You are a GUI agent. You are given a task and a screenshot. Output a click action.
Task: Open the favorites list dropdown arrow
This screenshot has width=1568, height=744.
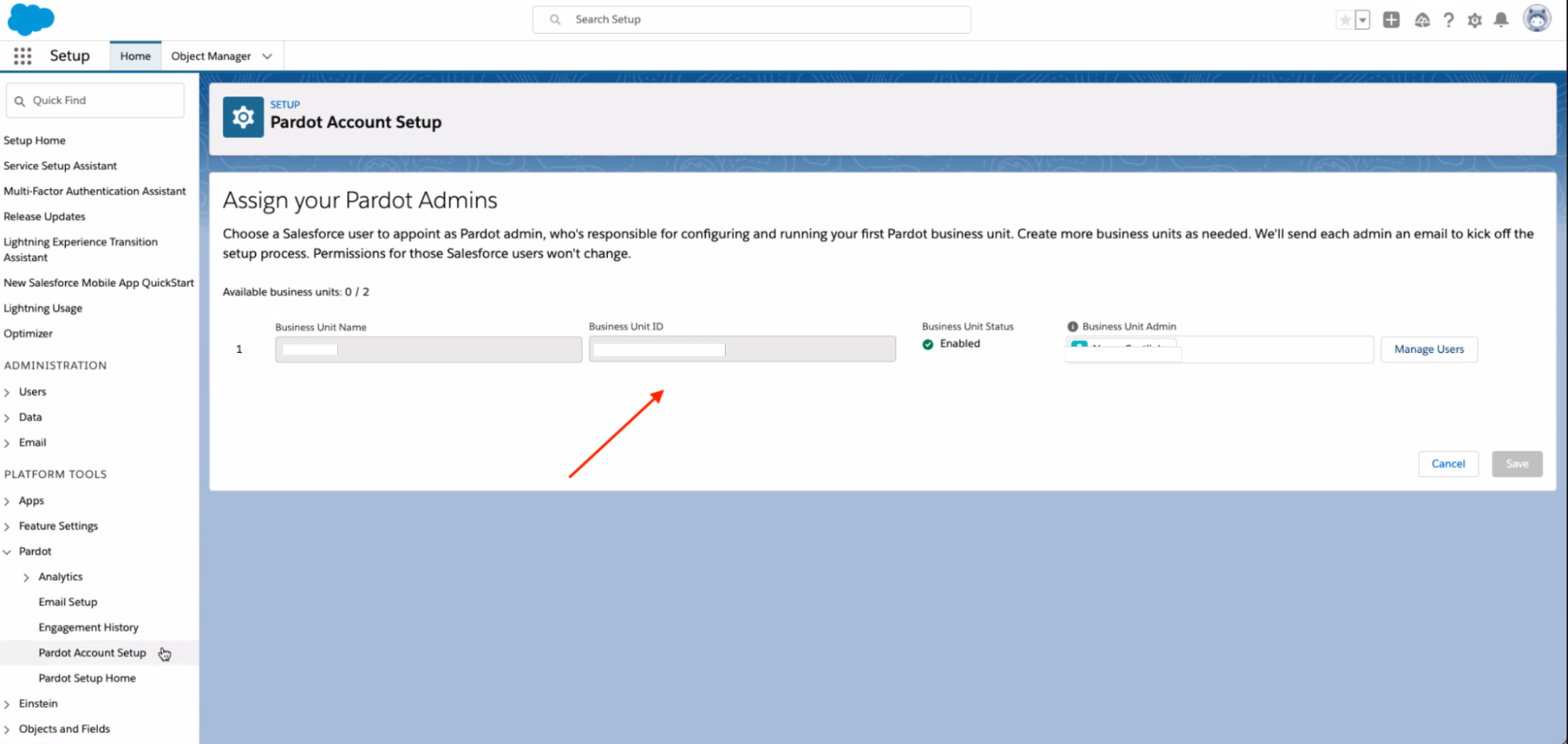[1362, 20]
